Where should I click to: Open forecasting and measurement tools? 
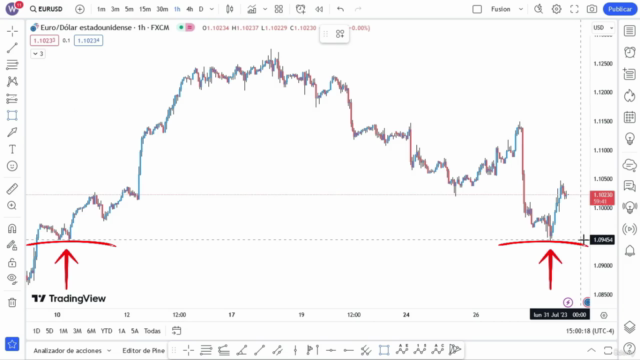[x=12, y=98]
